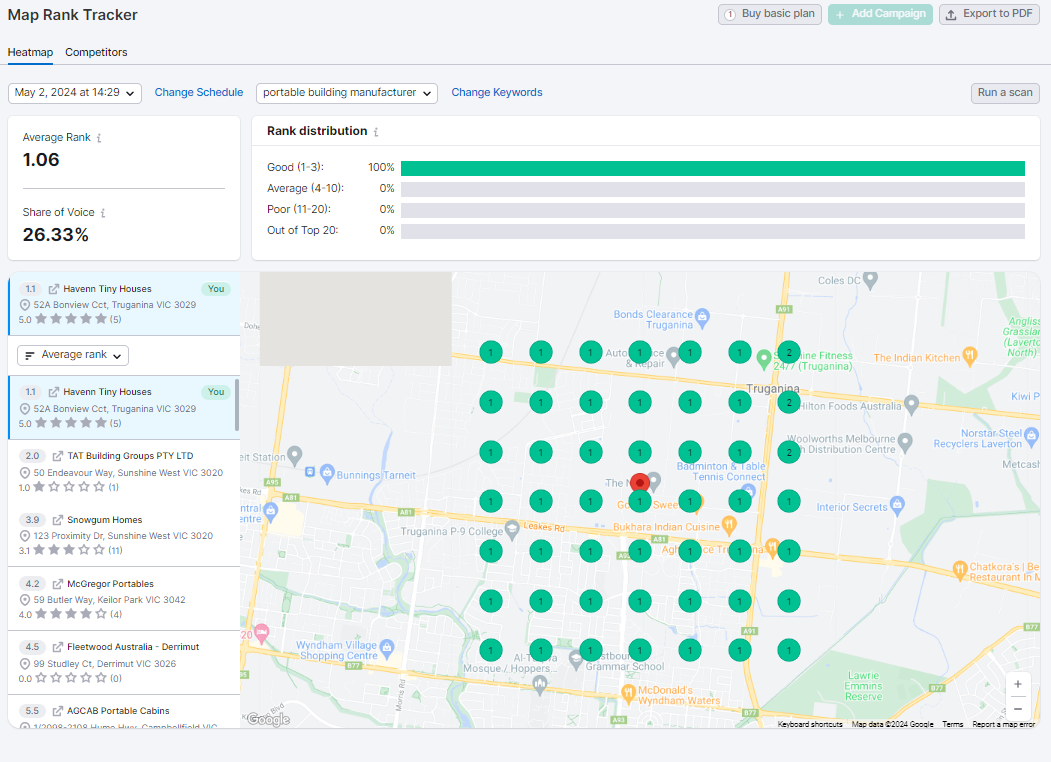Click Buy basic plan button
1051x762 pixels.
[769, 14]
